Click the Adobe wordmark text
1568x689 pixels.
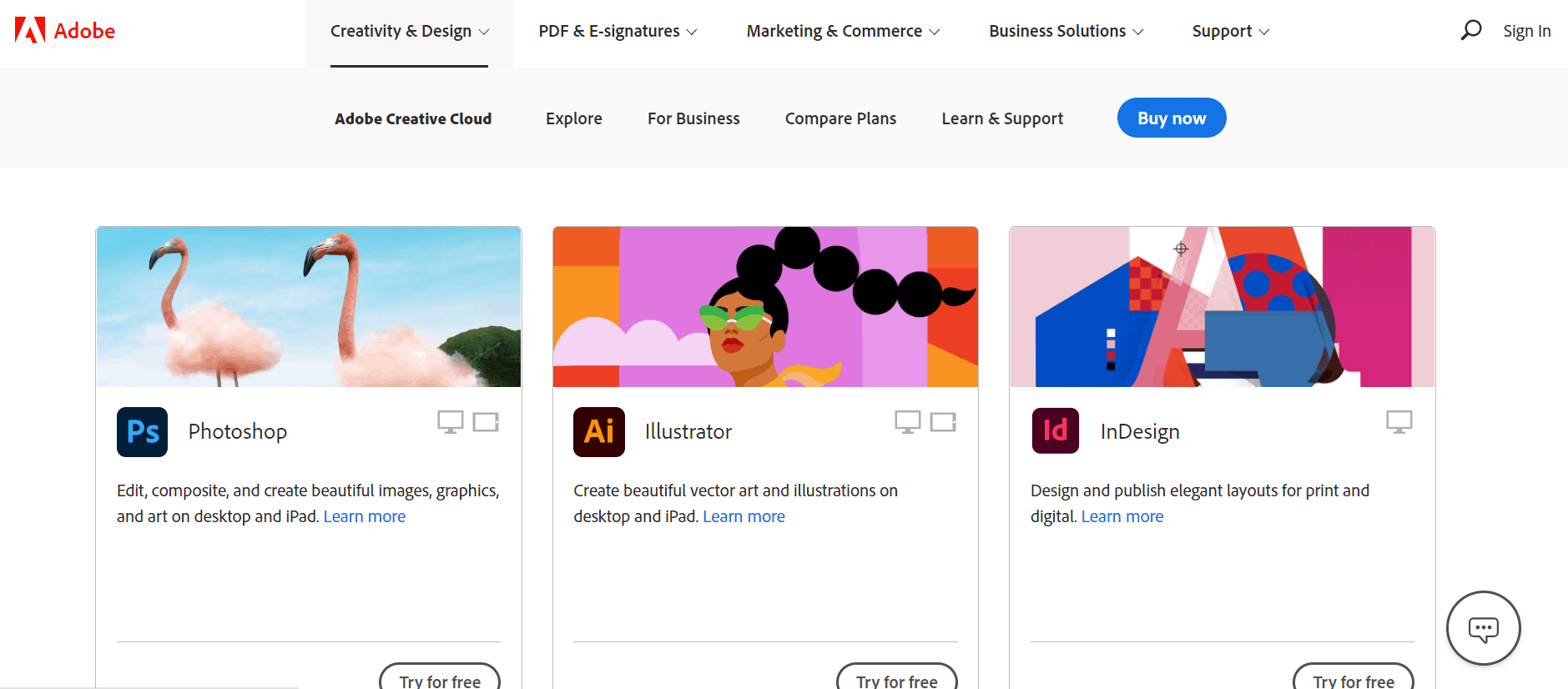coord(84,31)
